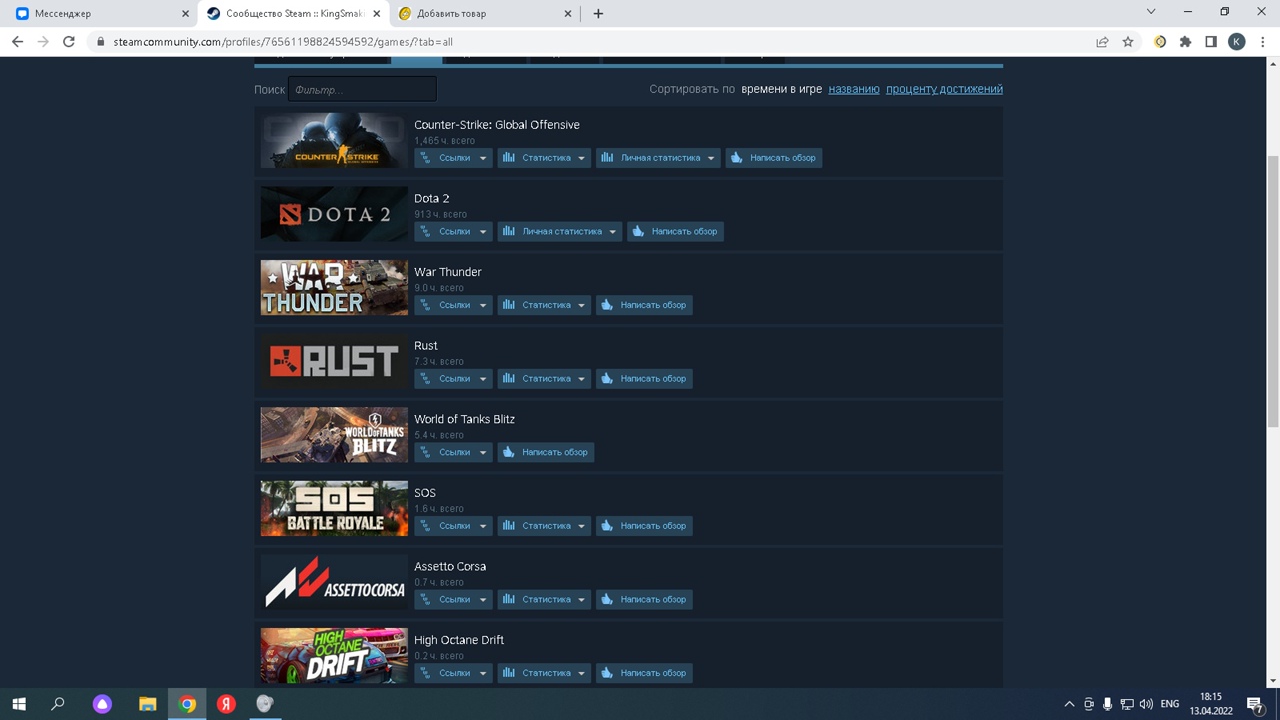Open Rust Ссылки dropdown

pos(453,378)
